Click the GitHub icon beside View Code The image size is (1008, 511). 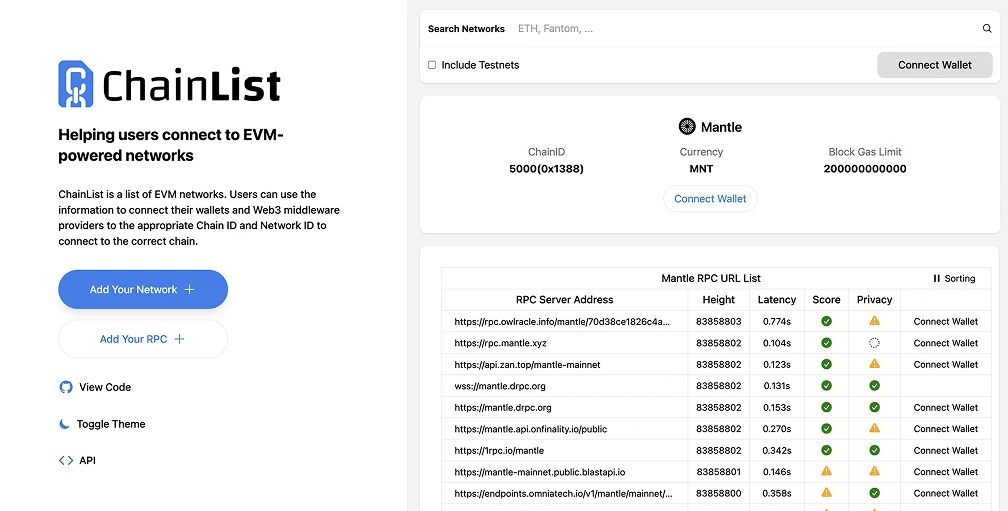click(x=66, y=387)
